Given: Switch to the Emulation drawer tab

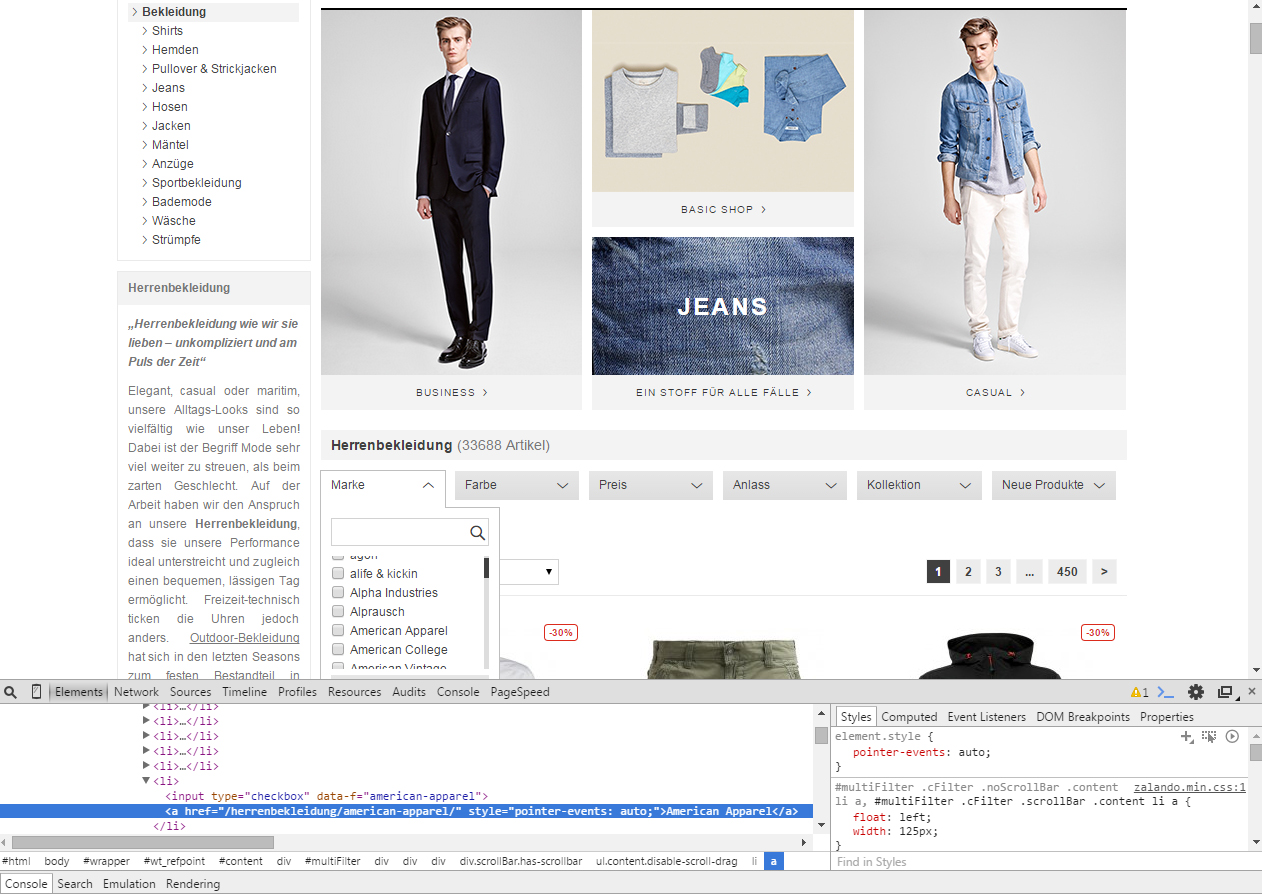Looking at the screenshot, I should pyautogui.click(x=129, y=884).
